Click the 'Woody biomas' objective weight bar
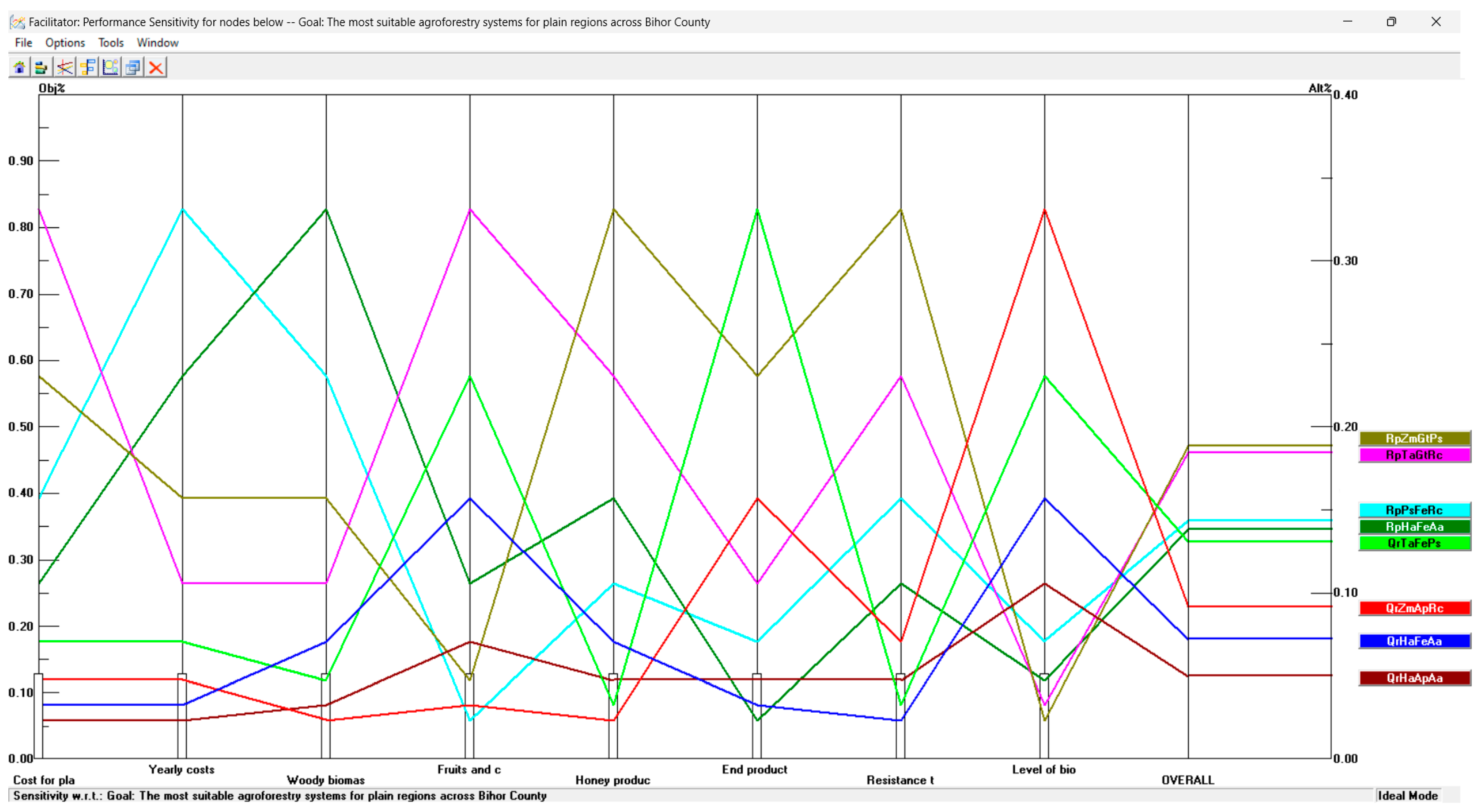The height and width of the screenshot is (812, 1483). pos(326,716)
